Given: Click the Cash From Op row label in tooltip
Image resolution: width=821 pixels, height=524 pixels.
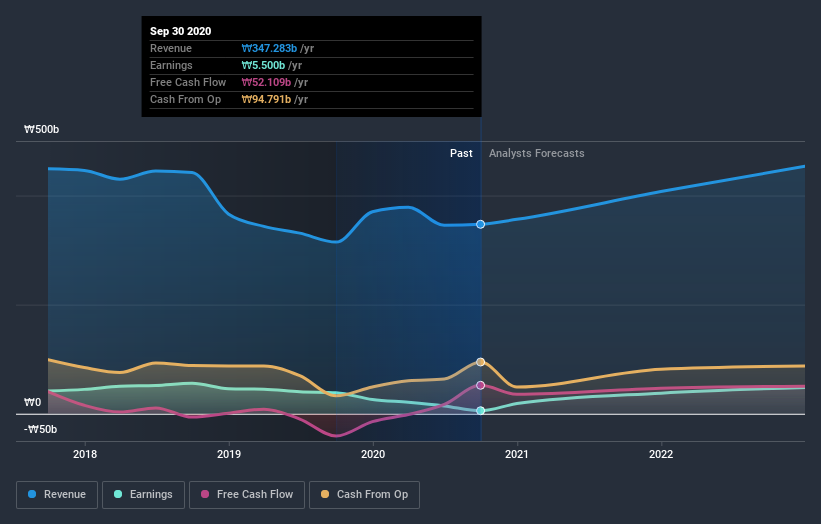Looking at the screenshot, I should pos(185,99).
